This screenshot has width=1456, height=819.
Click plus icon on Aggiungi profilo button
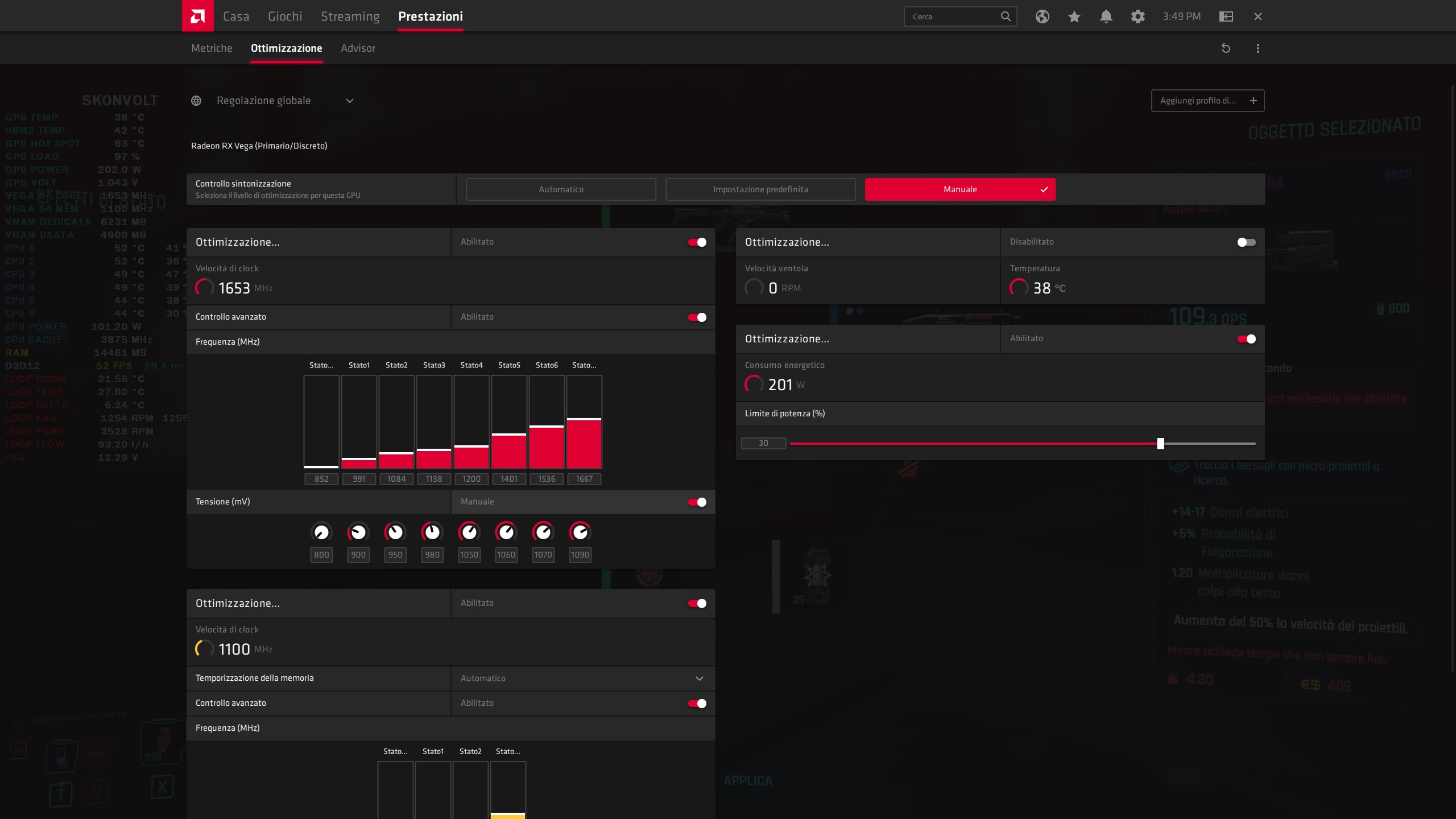1253,101
